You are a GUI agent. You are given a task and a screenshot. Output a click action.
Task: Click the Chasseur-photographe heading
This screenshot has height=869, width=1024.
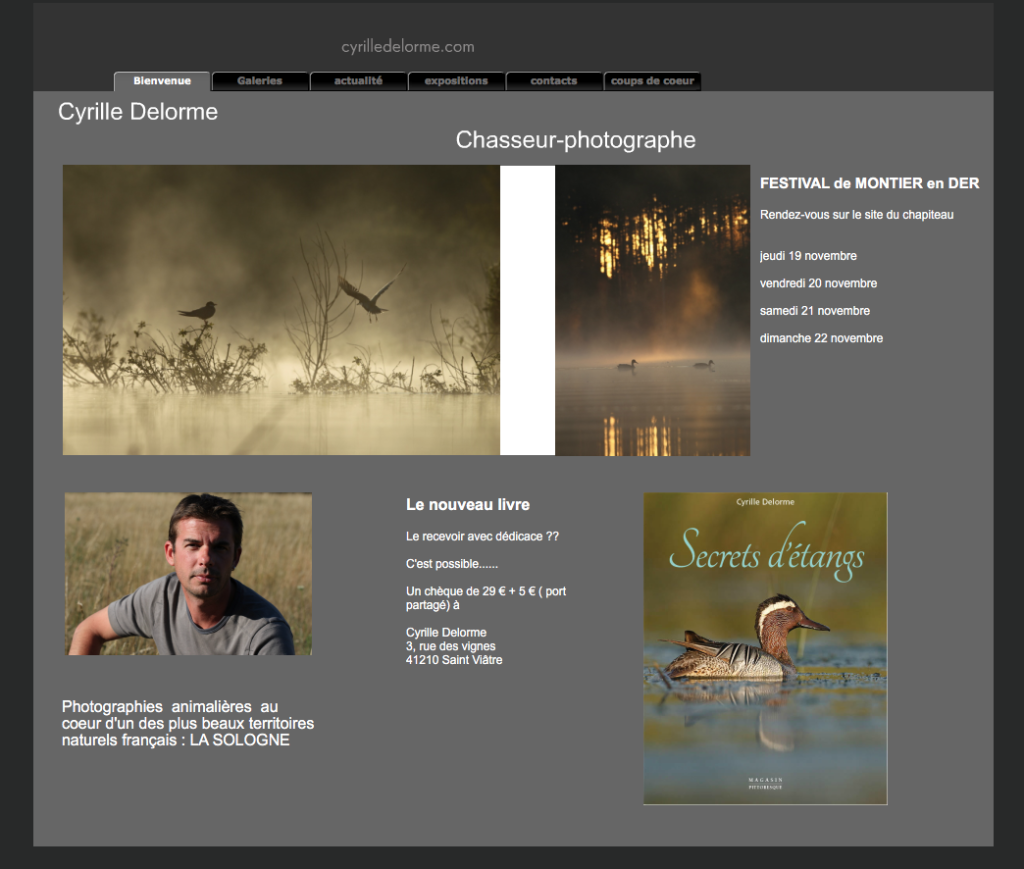575,140
